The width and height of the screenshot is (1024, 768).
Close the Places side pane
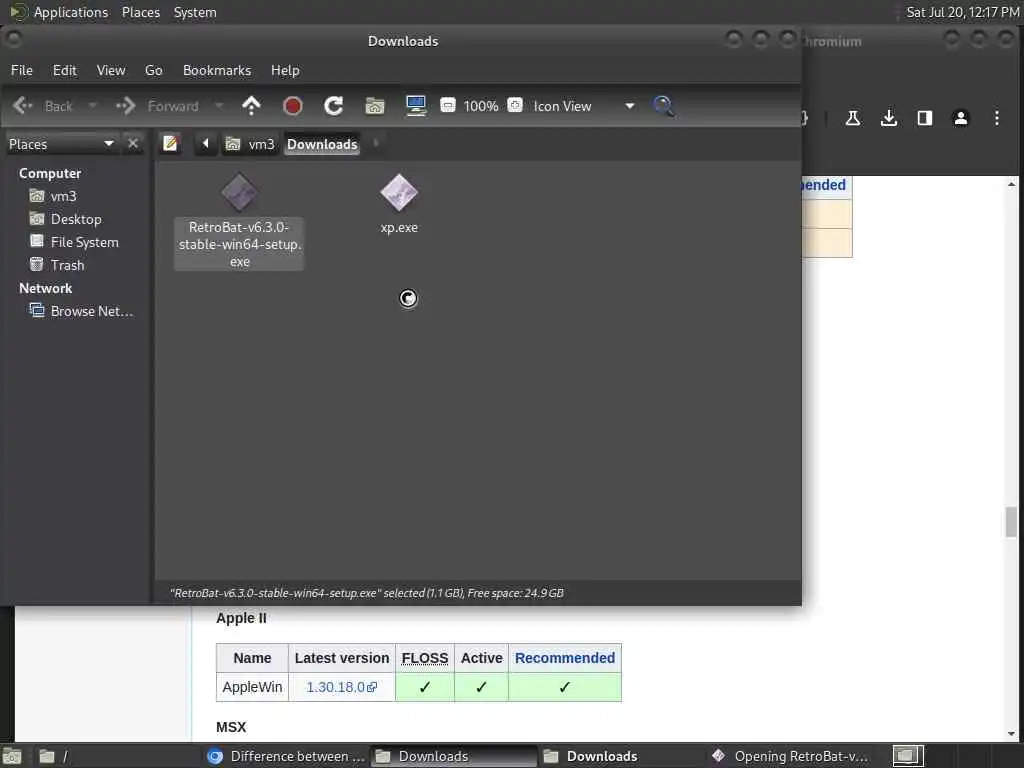pos(133,143)
